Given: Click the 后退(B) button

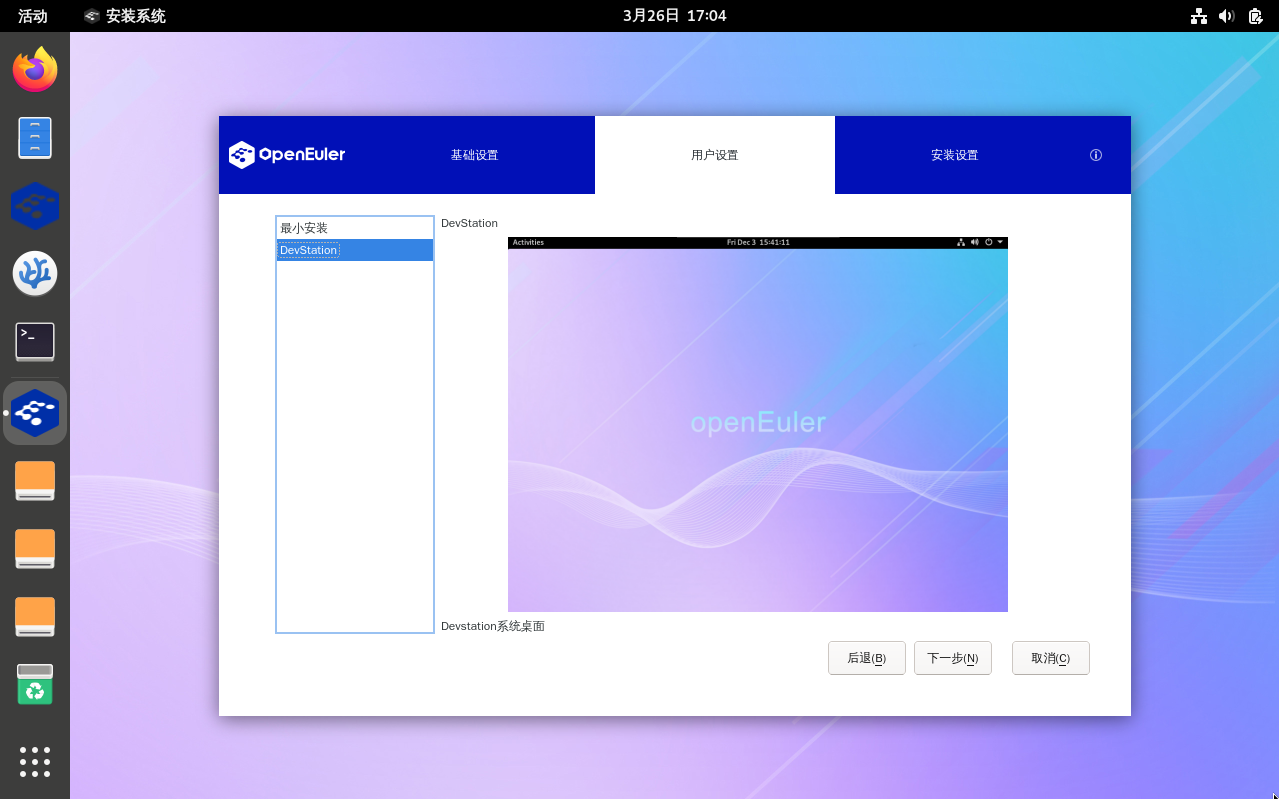Looking at the screenshot, I should pyautogui.click(x=866, y=658).
